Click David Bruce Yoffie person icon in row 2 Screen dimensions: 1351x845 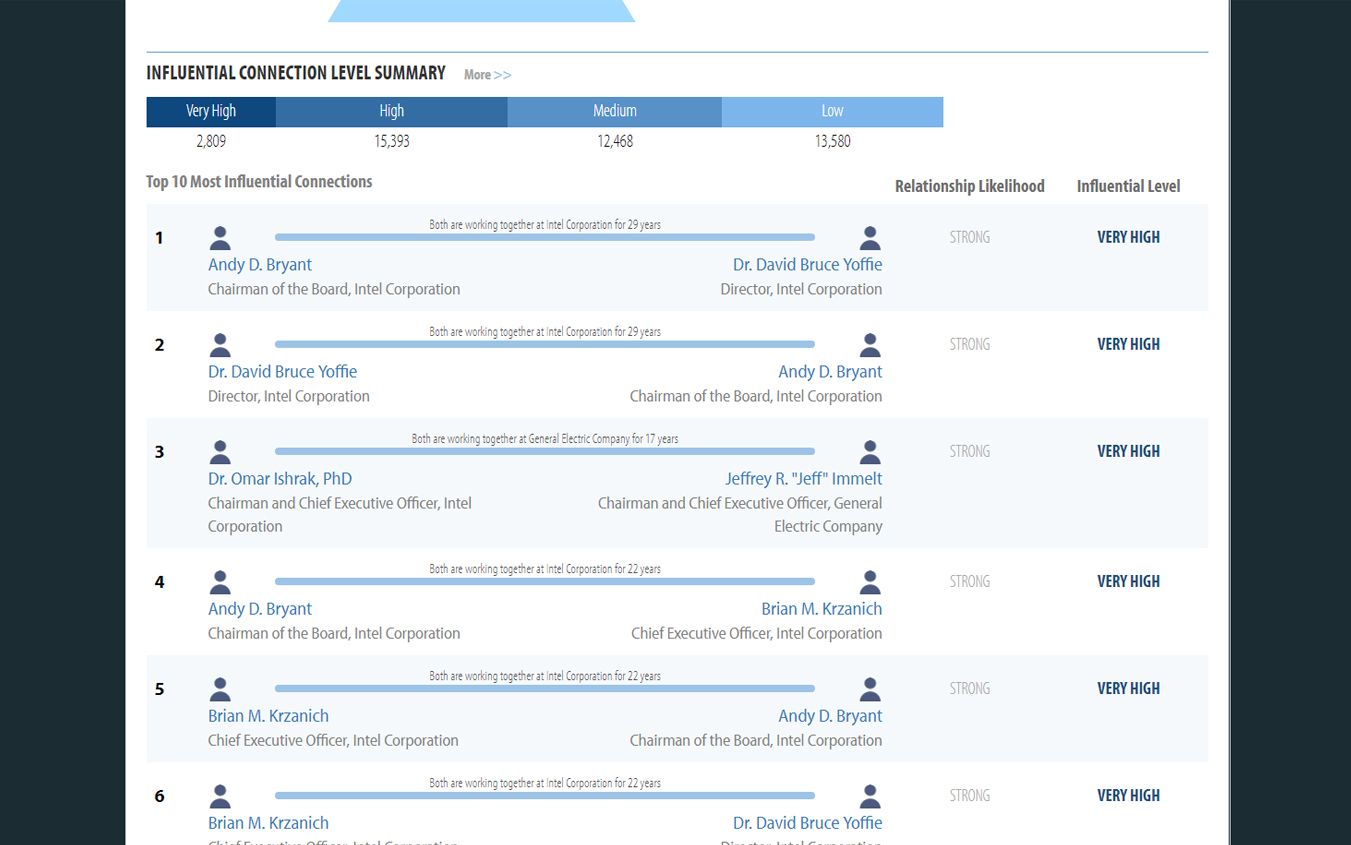coord(220,345)
